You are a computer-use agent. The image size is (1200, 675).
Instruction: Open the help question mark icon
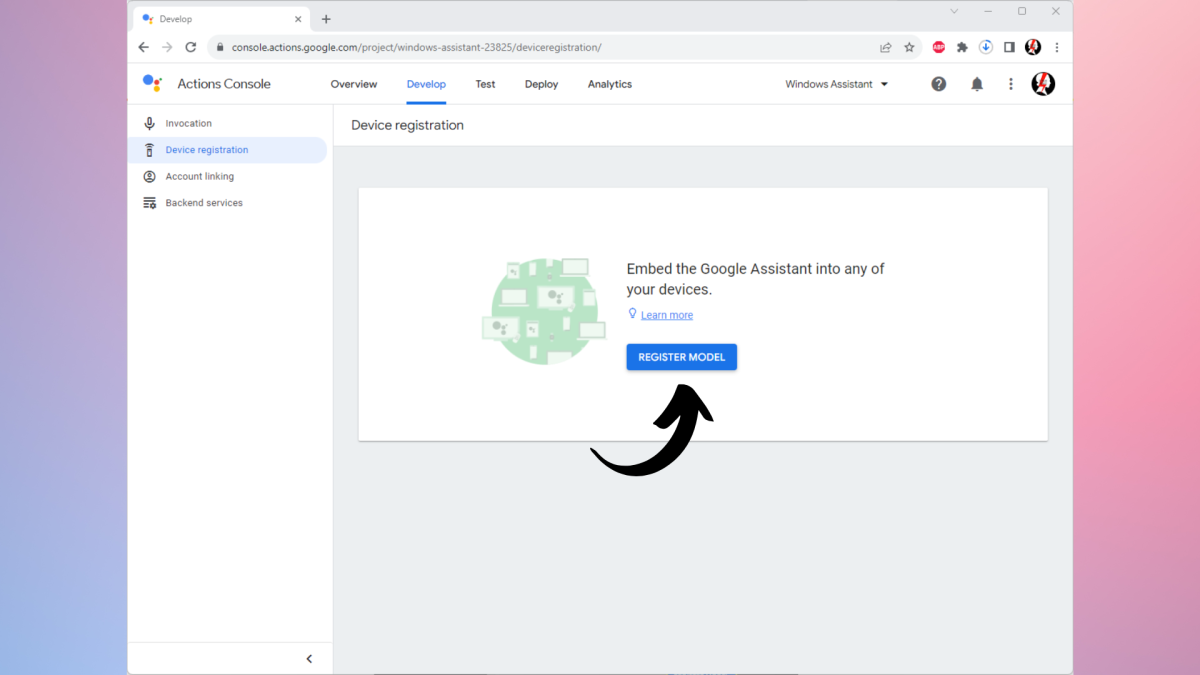pyautogui.click(x=938, y=84)
